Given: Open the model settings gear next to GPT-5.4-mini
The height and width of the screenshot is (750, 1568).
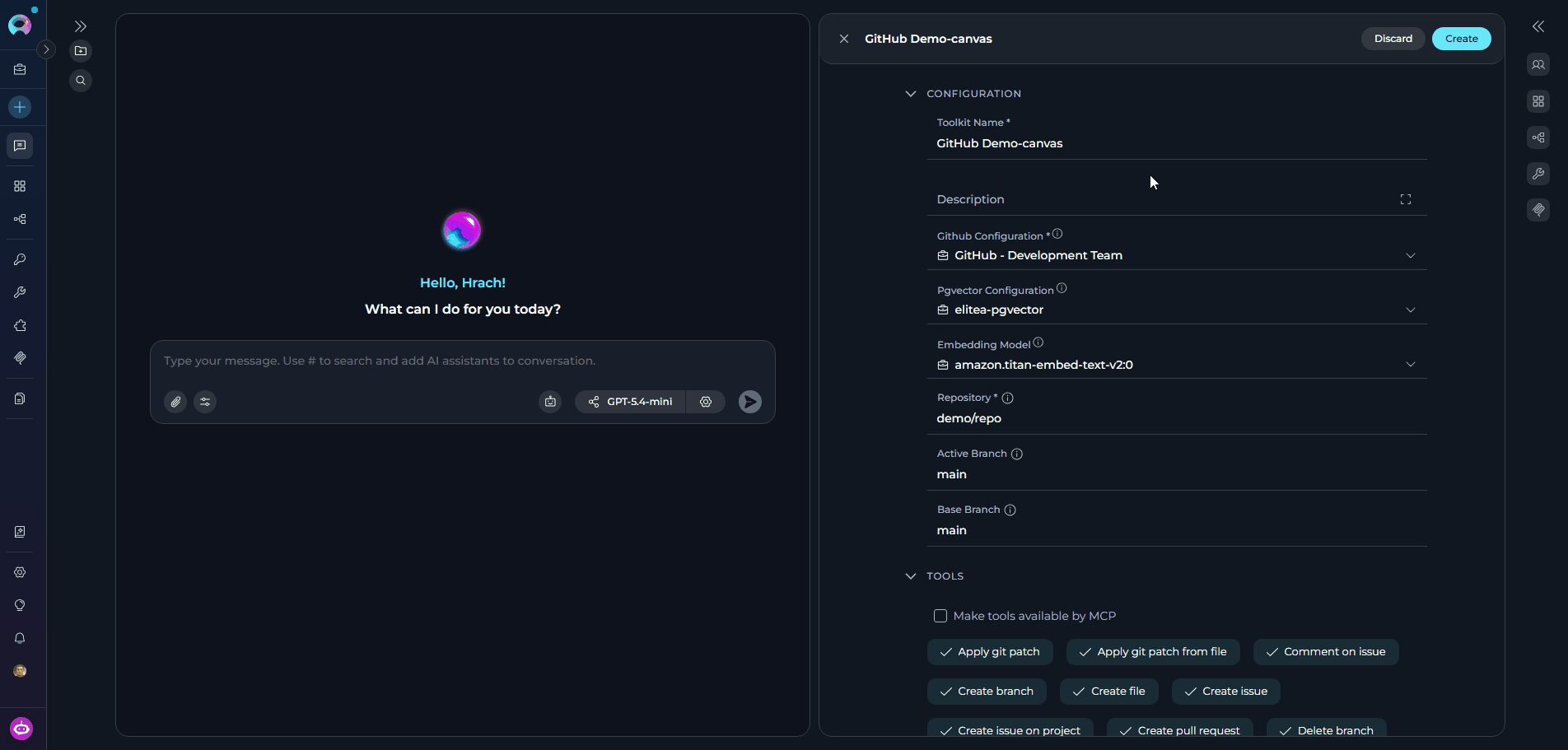Looking at the screenshot, I should pos(706,402).
